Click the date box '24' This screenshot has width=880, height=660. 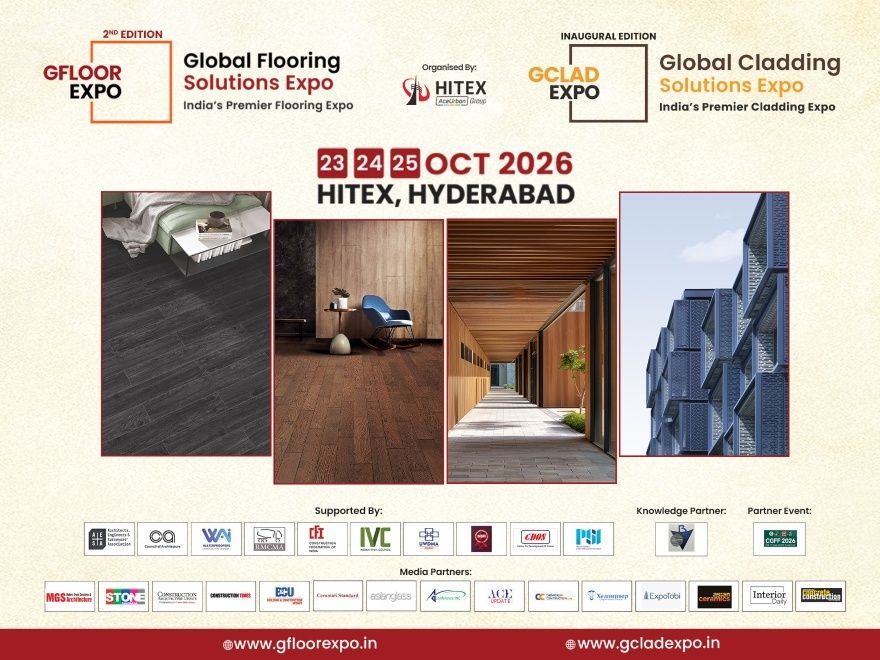tap(369, 163)
